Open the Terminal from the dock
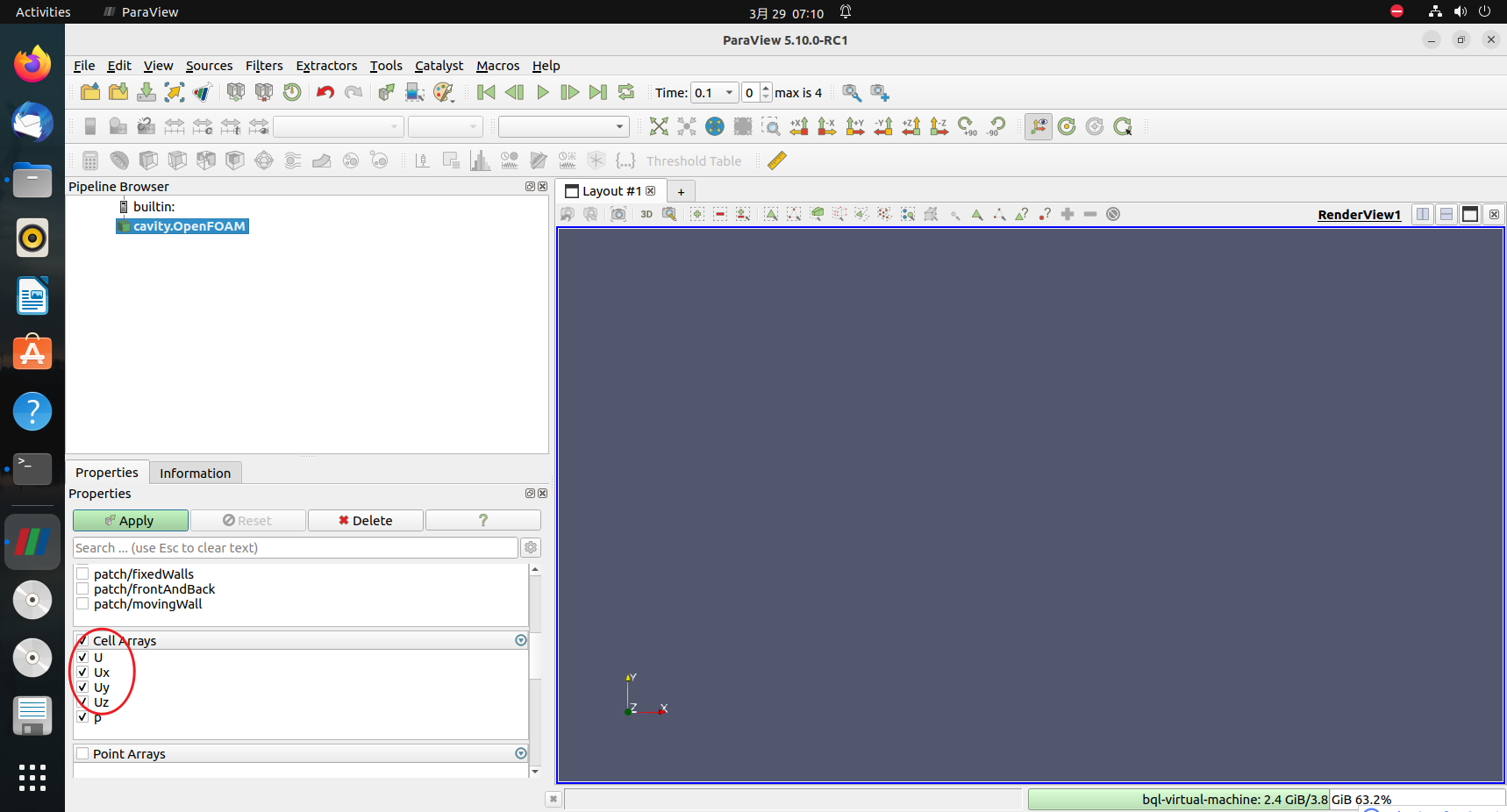The image size is (1507, 812). 32,469
